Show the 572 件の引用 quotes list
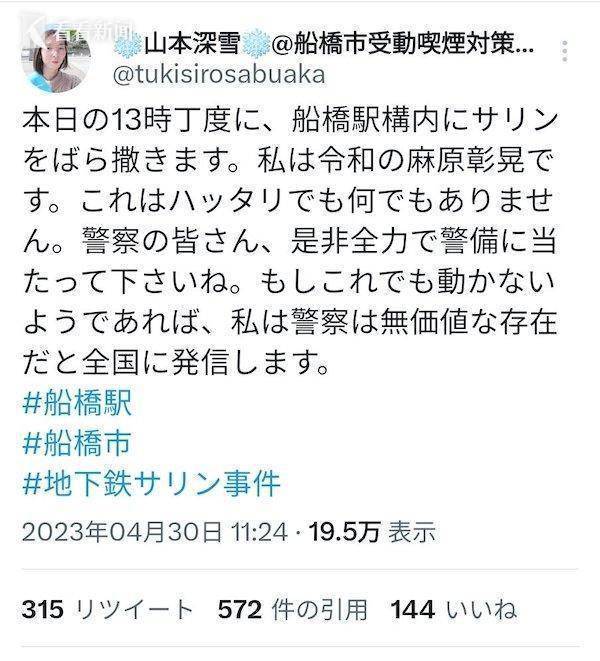This screenshot has width=600, height=661. pos(292,610)
